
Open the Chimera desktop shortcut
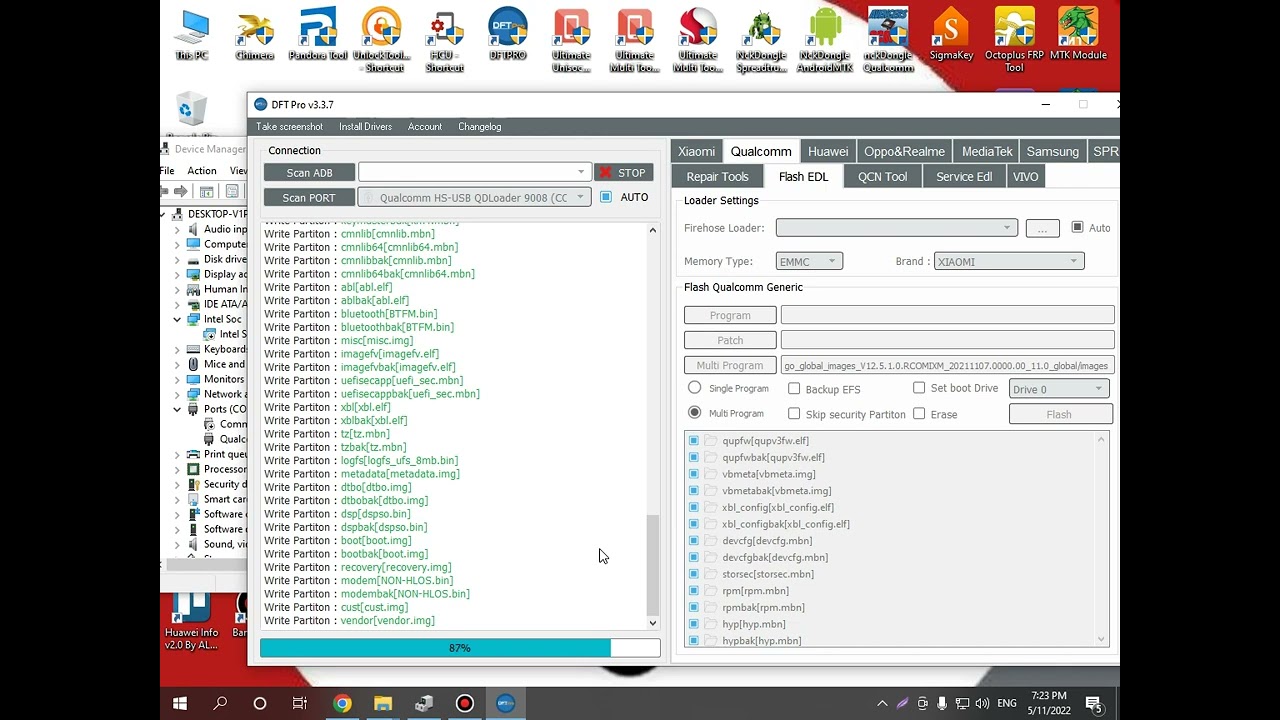click(x=255, y=35)
